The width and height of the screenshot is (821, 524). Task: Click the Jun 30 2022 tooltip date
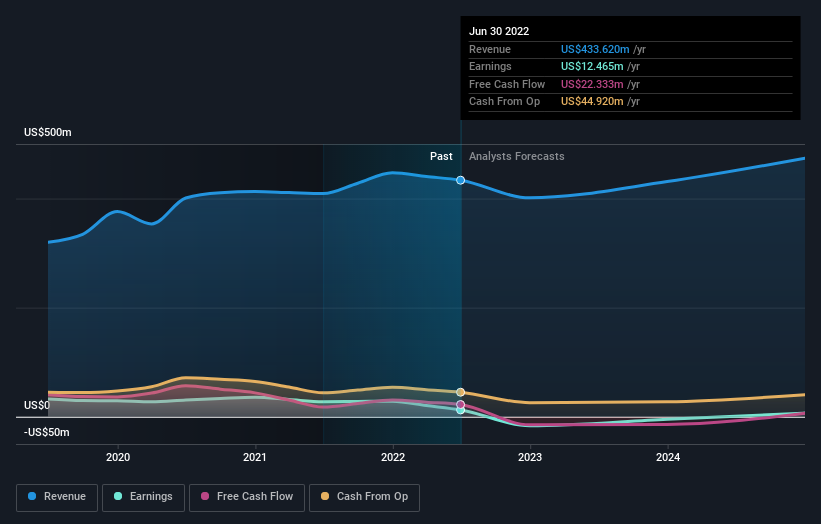[x=499, y=31]
